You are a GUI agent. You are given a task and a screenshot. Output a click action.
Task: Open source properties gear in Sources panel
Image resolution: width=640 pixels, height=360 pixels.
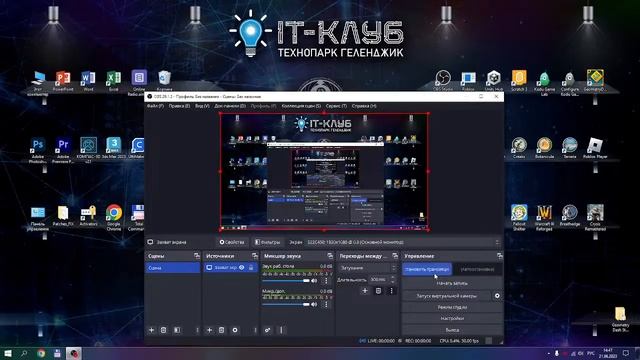235,330
